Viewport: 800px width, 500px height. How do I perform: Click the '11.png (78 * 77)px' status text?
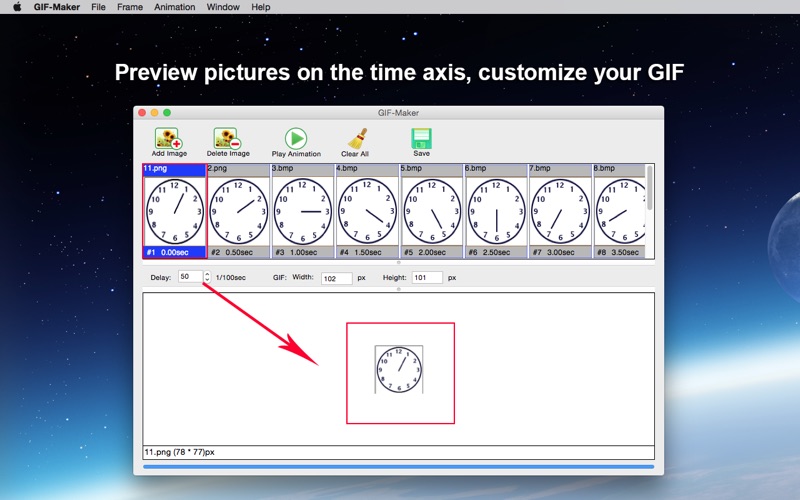180,452
